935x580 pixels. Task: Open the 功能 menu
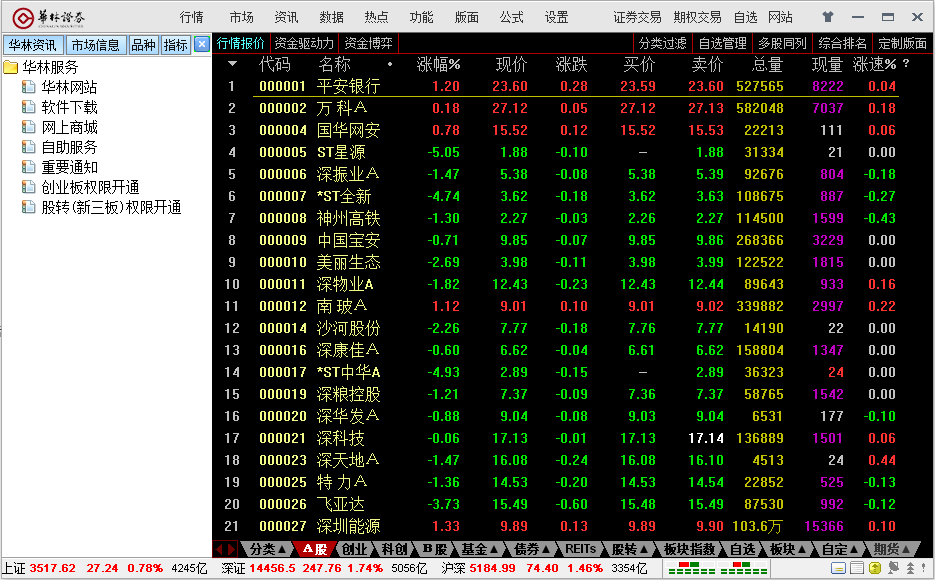tap(421, 17)
